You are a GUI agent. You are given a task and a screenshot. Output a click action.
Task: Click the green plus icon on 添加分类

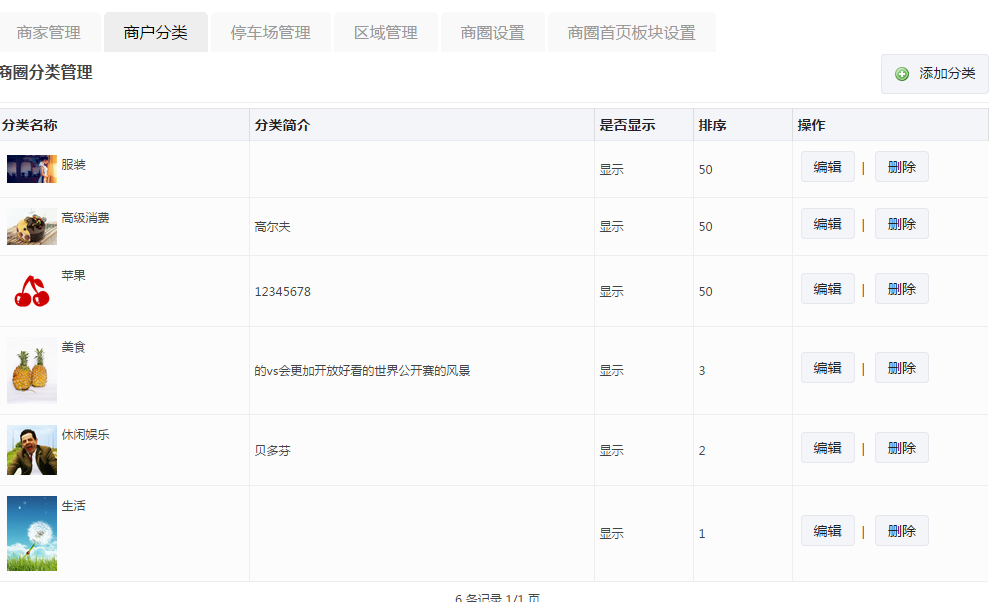point(902,74)
